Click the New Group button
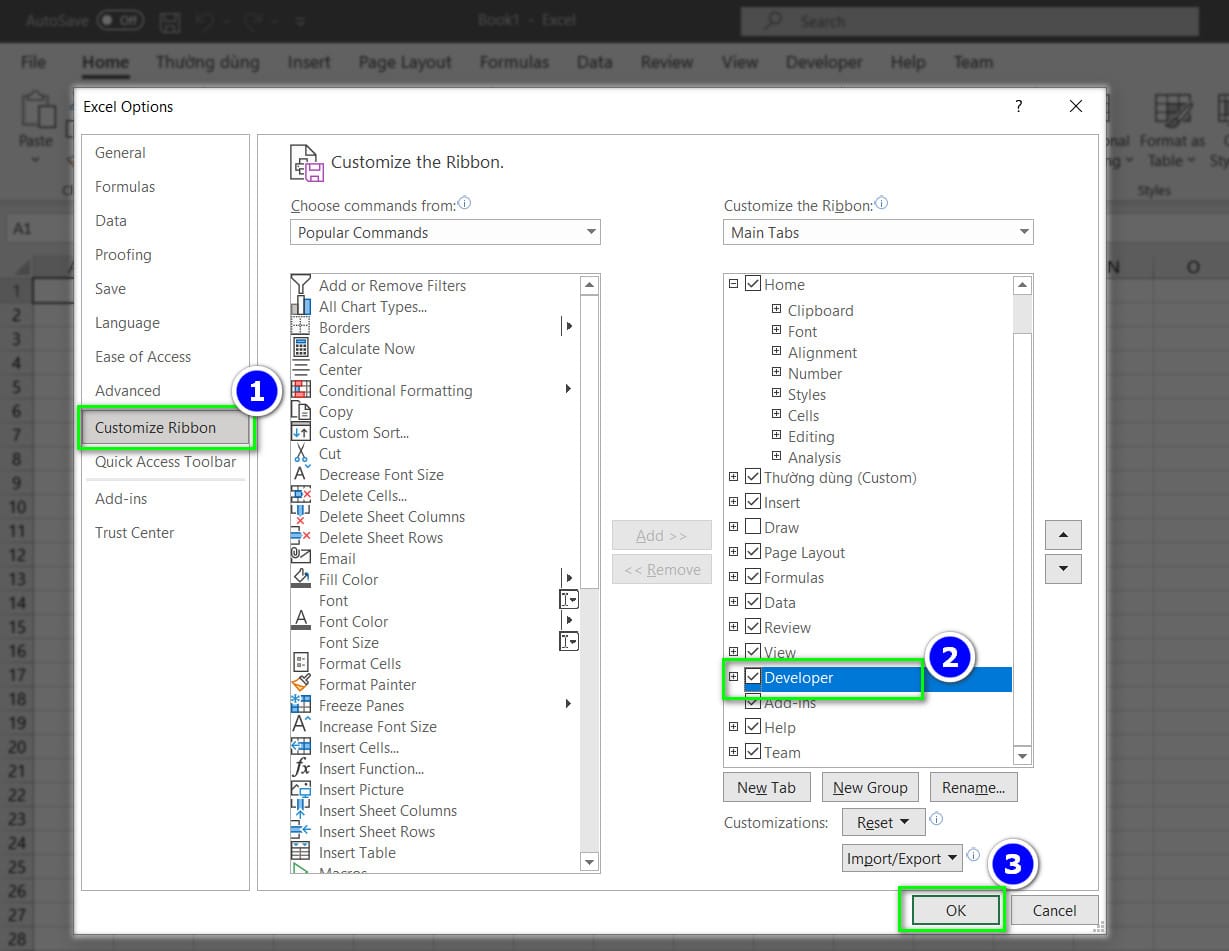 tap(870, 787)
